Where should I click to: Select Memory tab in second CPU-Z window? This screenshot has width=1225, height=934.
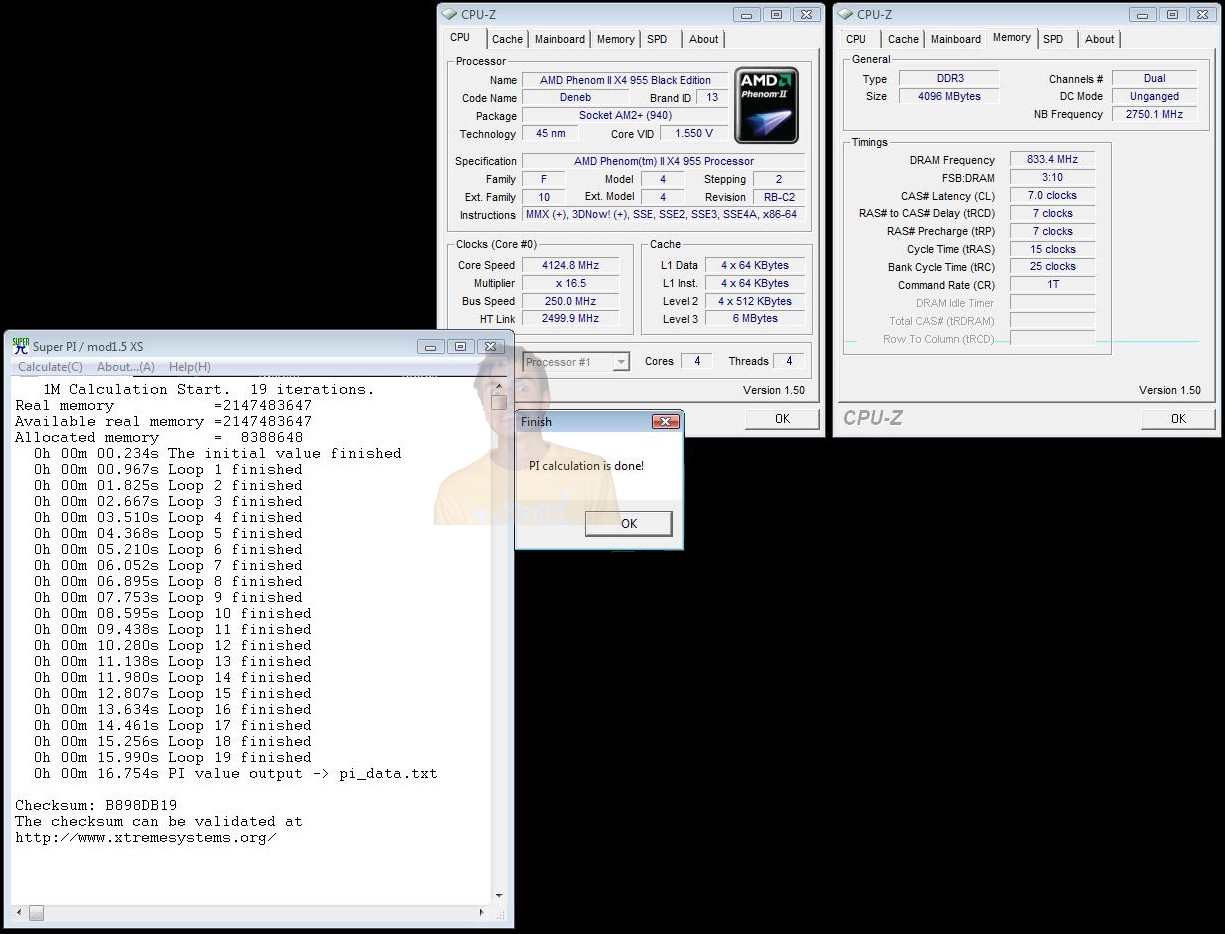[1011, 38]
